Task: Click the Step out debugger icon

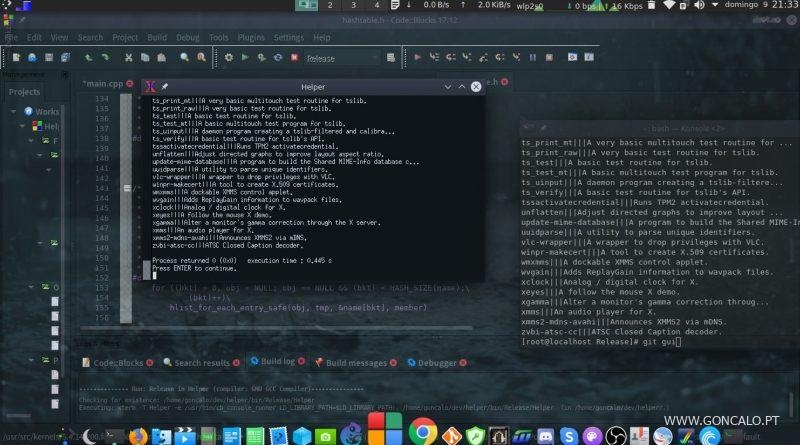Action: (x=483, y=57)
